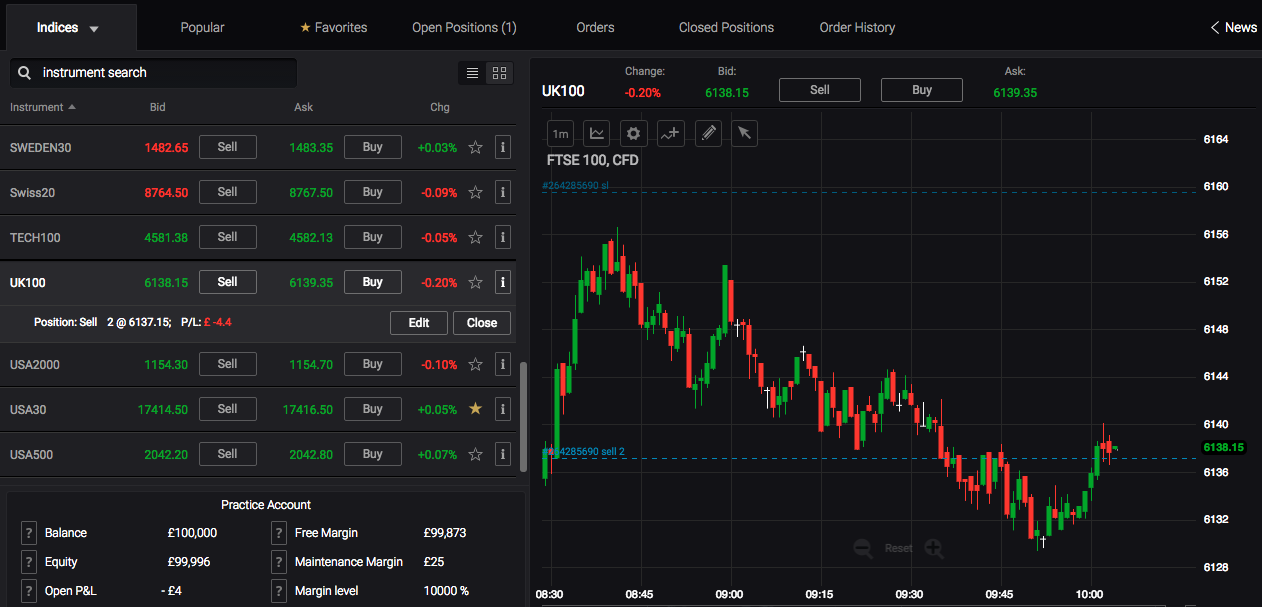Zoom in on the chart
This screenshot has width=1262, height=607.
[934, 548]
